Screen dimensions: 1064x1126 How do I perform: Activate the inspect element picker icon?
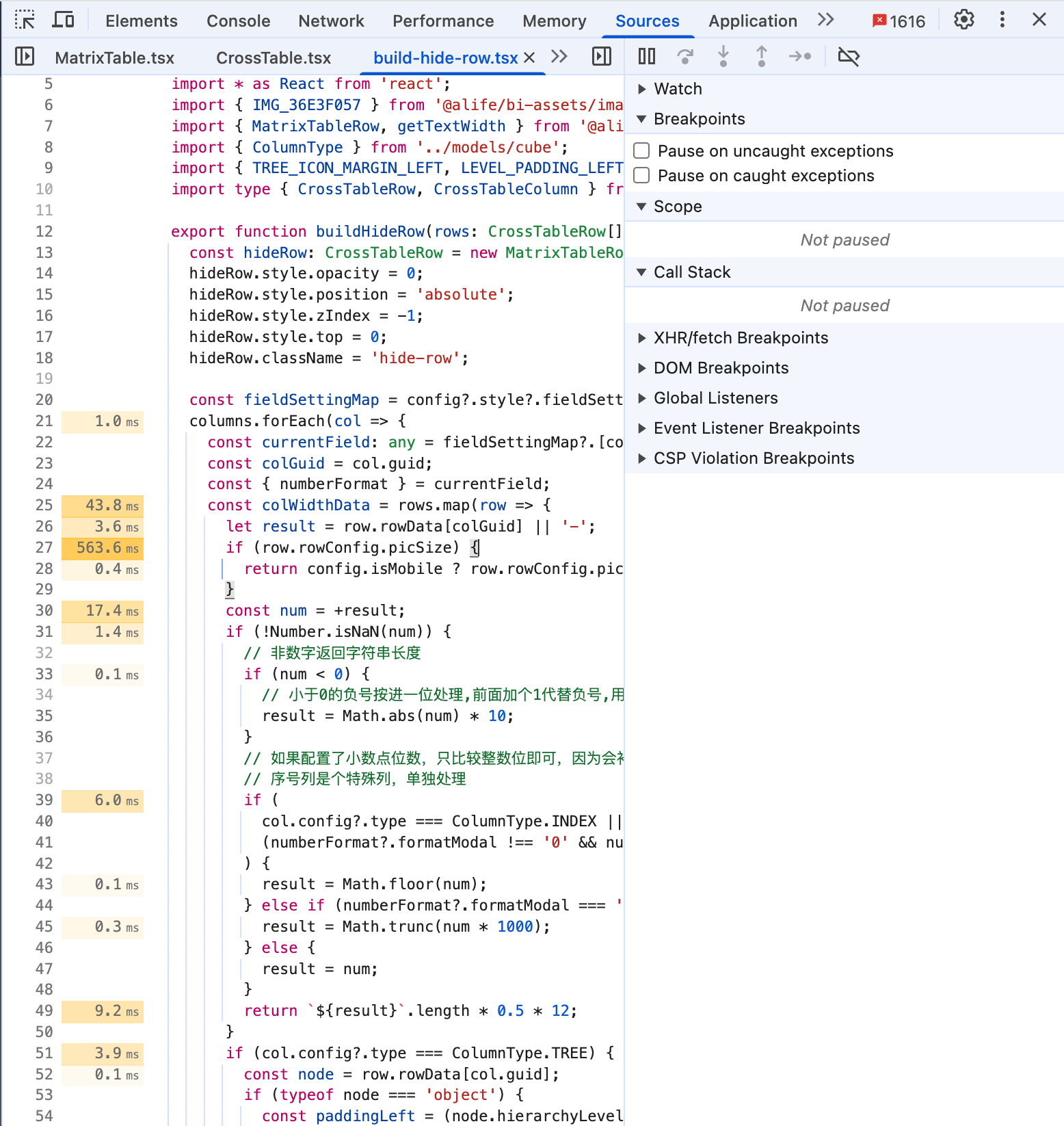(25, 20)
